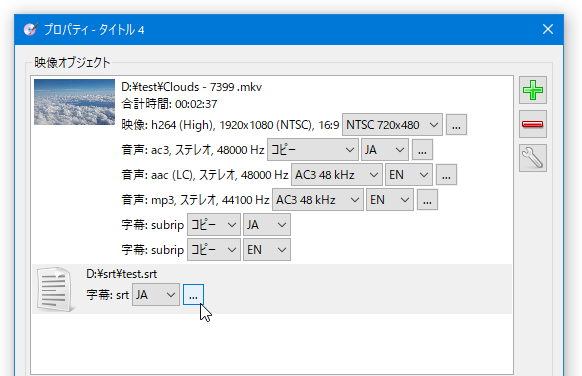582x376 pixels.
Task: Open AC3 48 kHz dropdown for mp3 audio
Action: coord(318,200)
